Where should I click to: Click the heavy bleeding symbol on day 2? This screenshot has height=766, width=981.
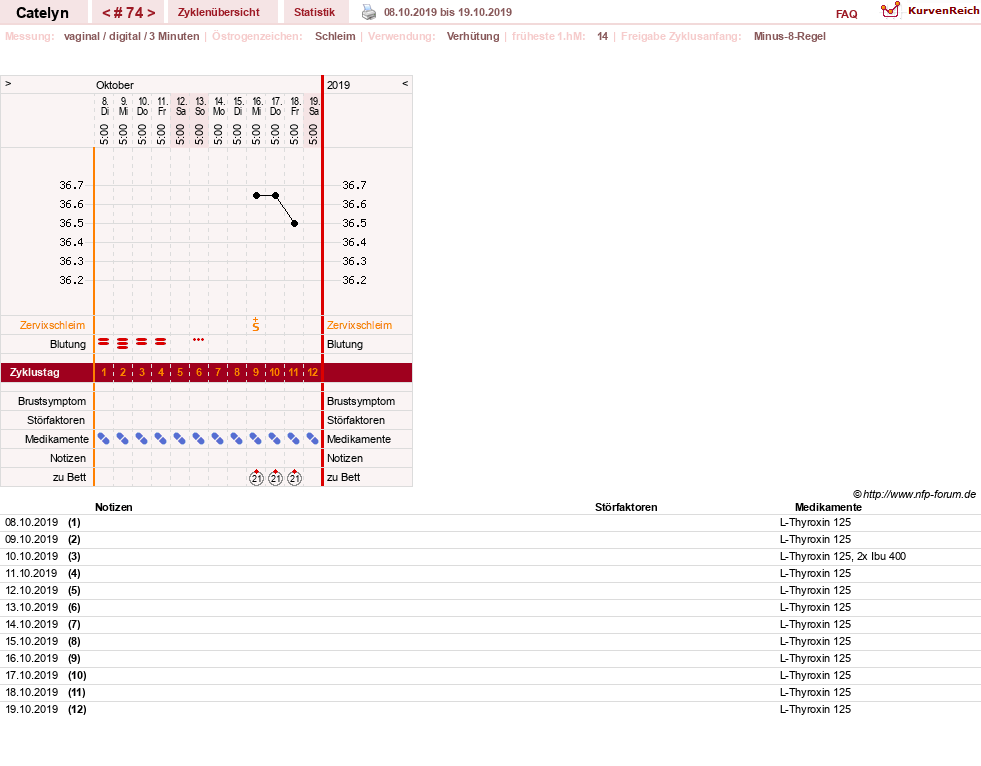click(123, 343)
